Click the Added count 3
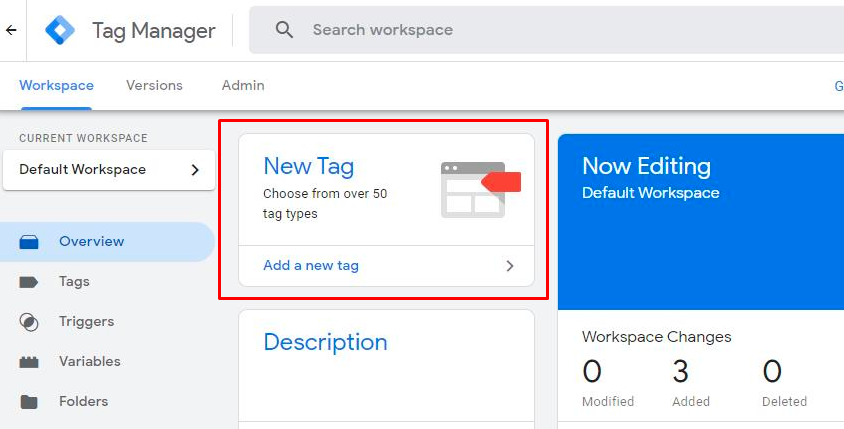Viewport: 844px width, 429px height. coord(680,371)
